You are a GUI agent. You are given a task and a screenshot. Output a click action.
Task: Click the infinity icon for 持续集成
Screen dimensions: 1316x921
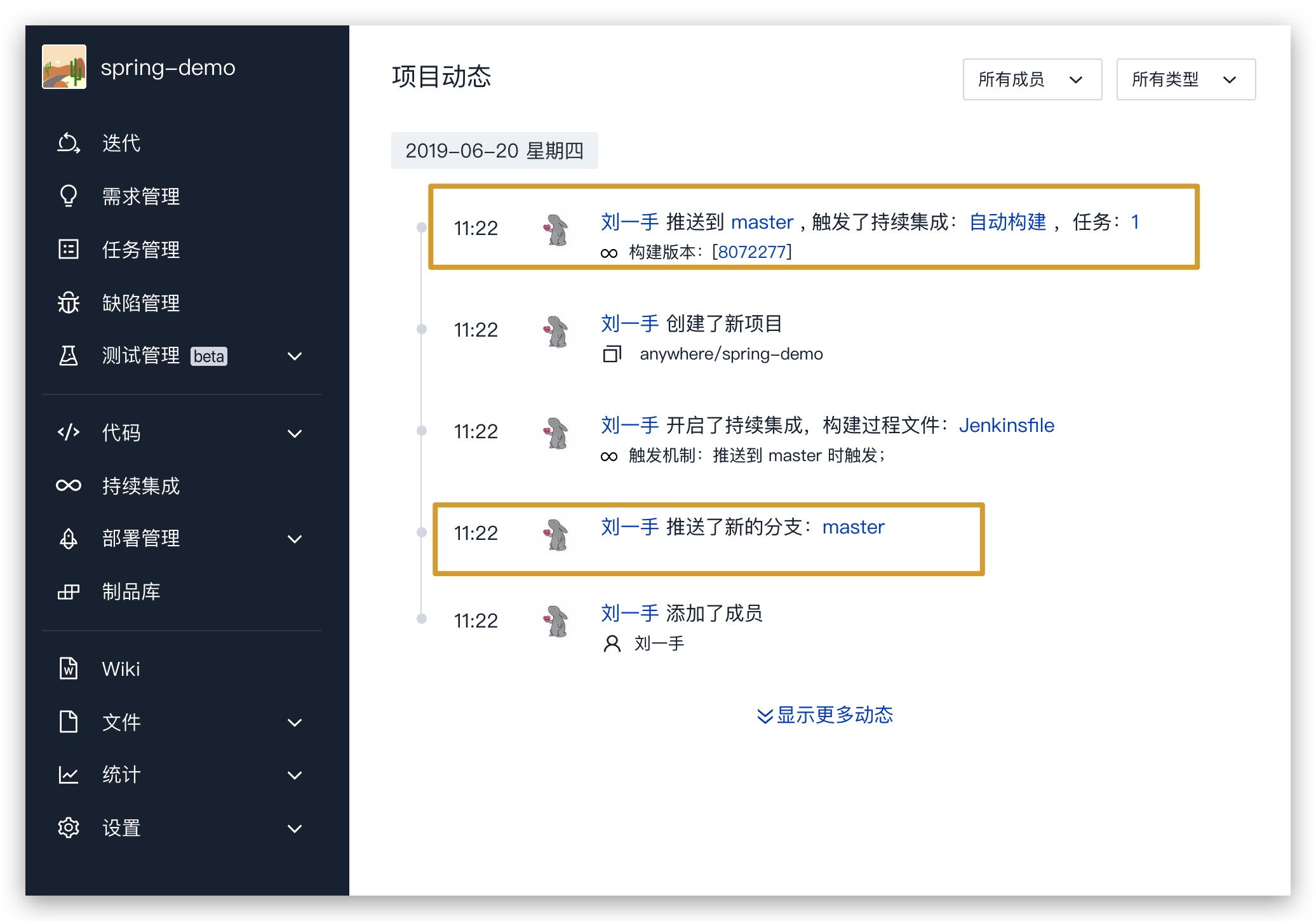coord(69,486)
